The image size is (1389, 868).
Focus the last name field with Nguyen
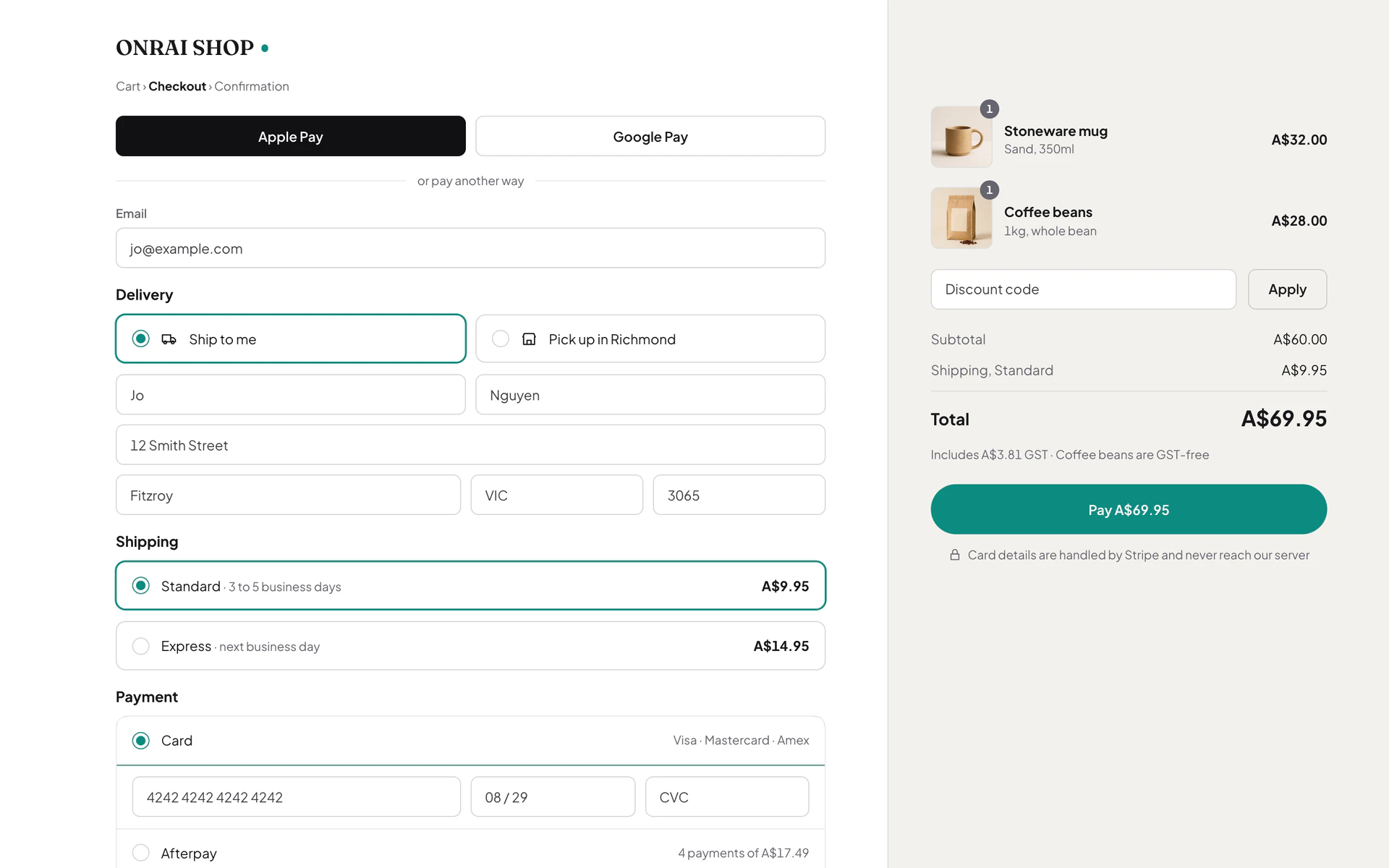650,395
